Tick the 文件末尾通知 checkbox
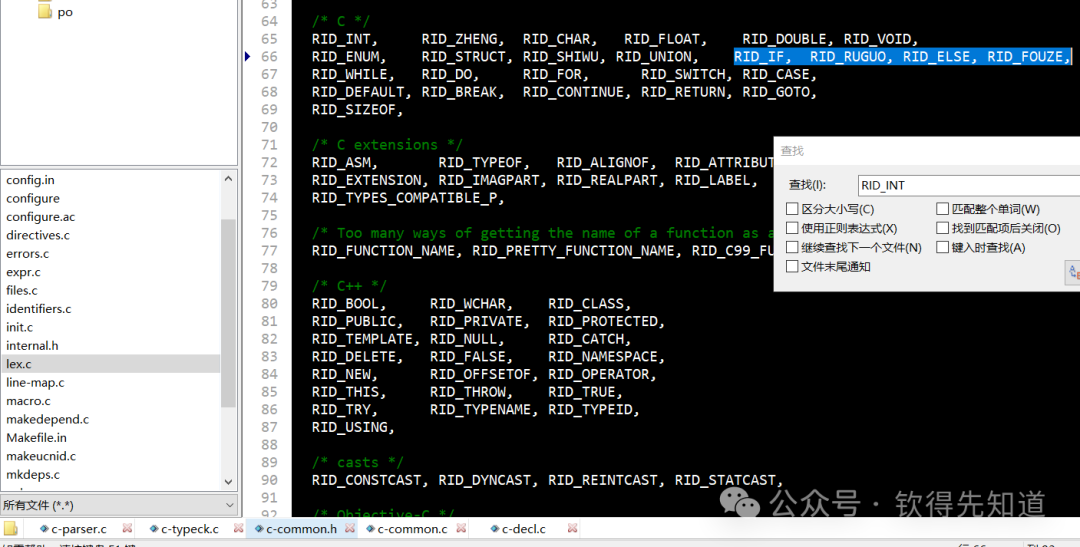 point(792,267)
